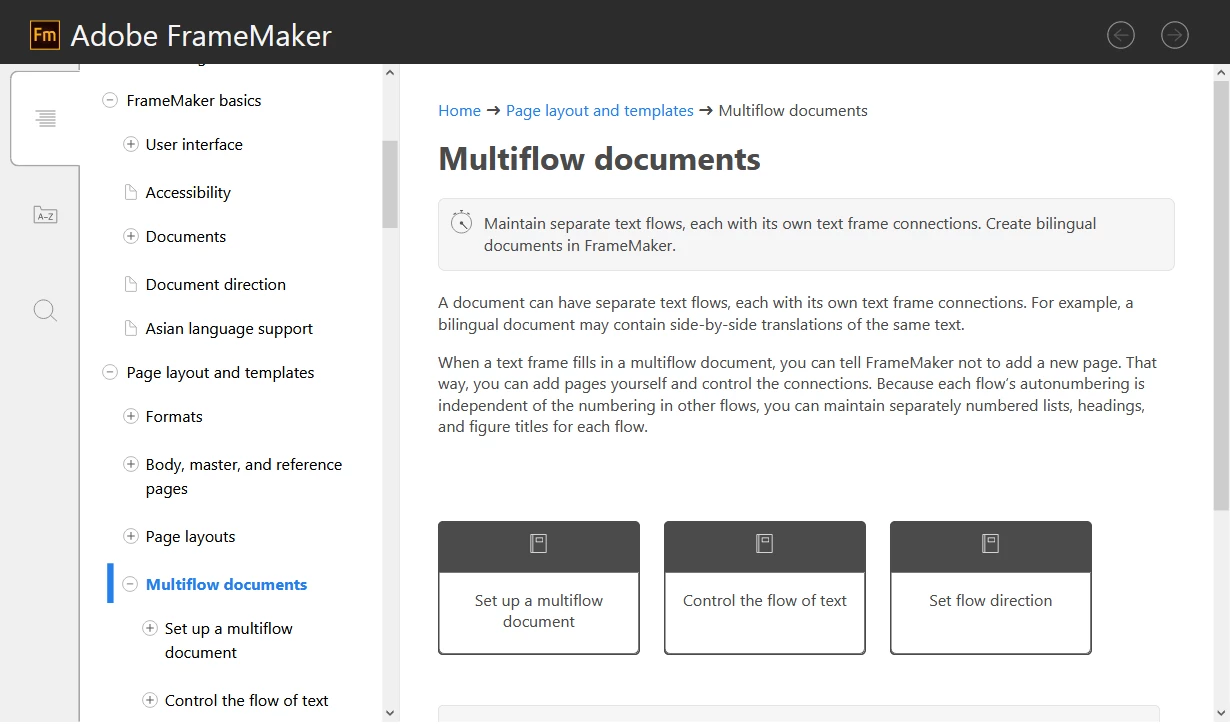This screenshot has height=726, width=1230.
Task: Open the Page layouts topic
Action: (x=190, y=536)
